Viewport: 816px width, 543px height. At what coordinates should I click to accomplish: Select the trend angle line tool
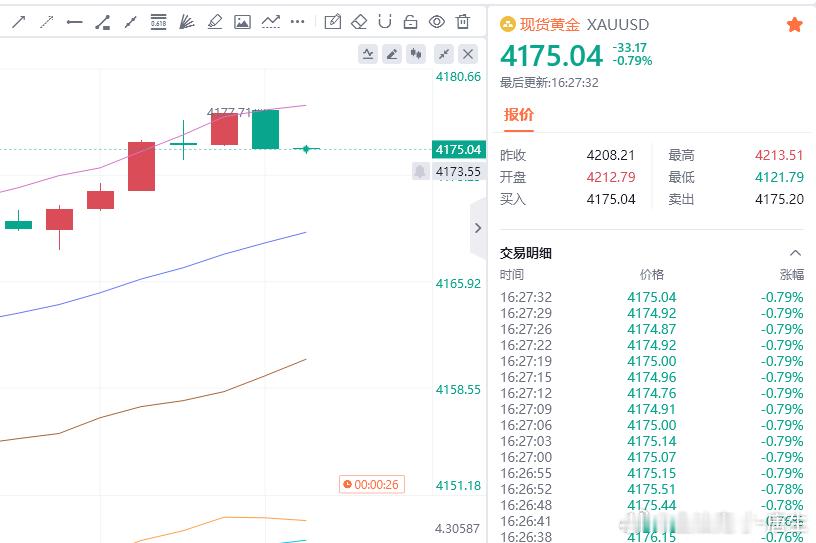103,22
